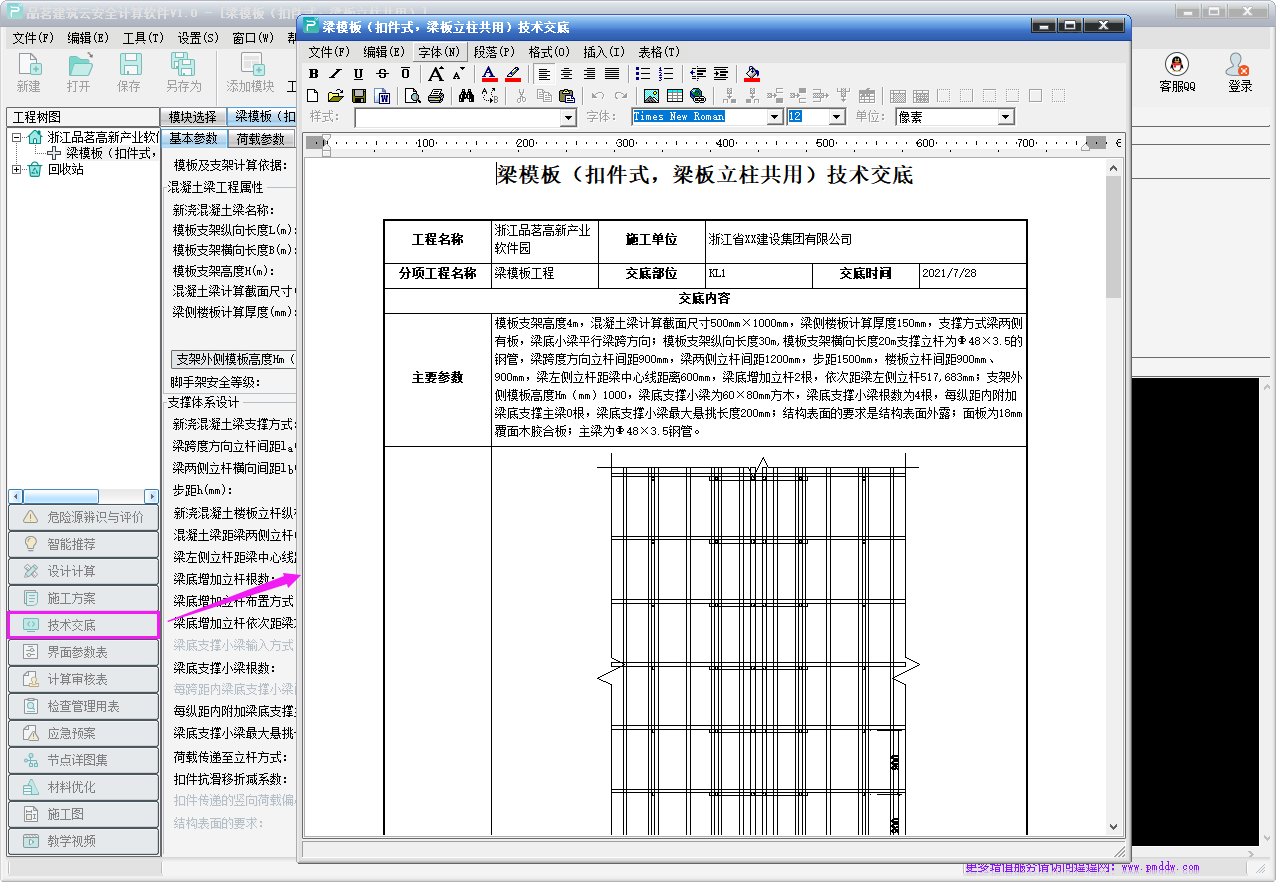Image resolution: width=1276 pixels, height=882 pixels.
Task: Open the 段落(P) menu
Action: [494, 52]
